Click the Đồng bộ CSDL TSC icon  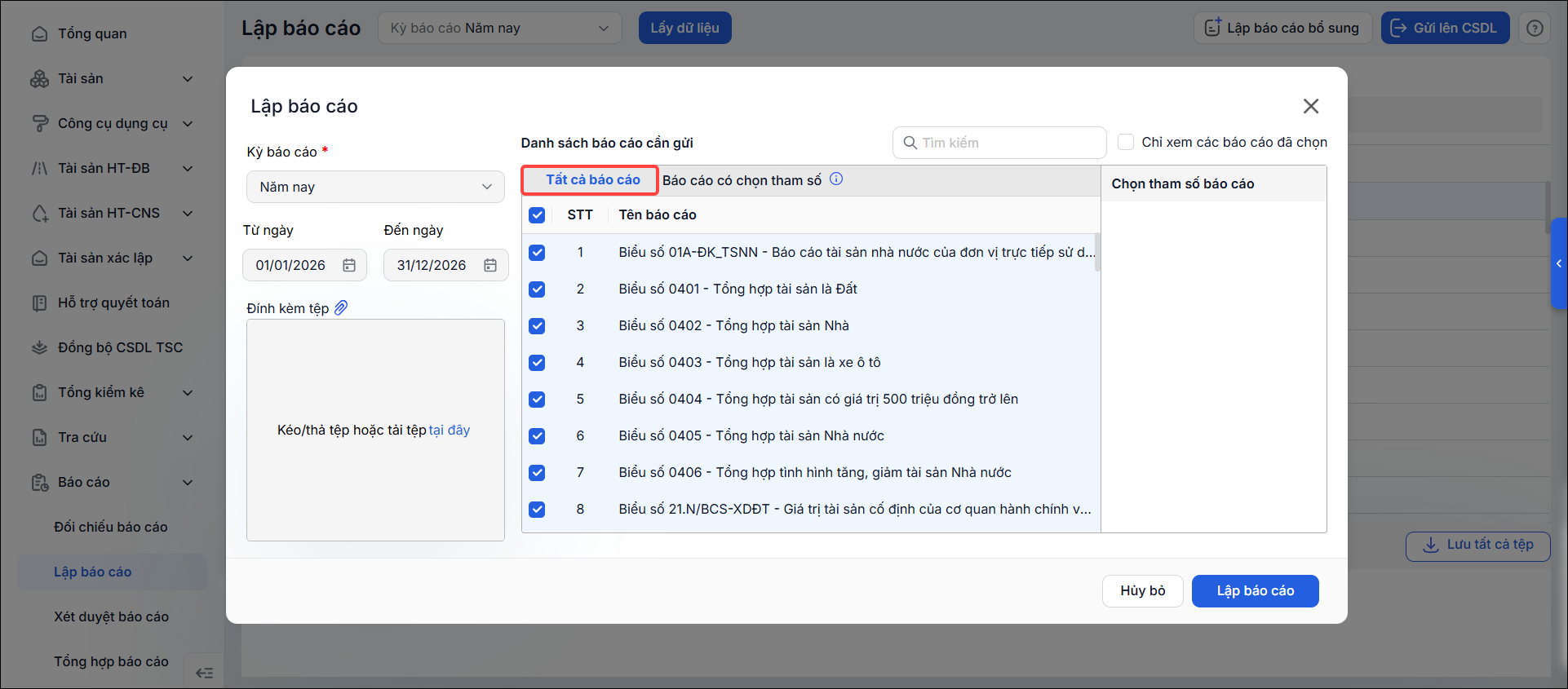point(39,348)
